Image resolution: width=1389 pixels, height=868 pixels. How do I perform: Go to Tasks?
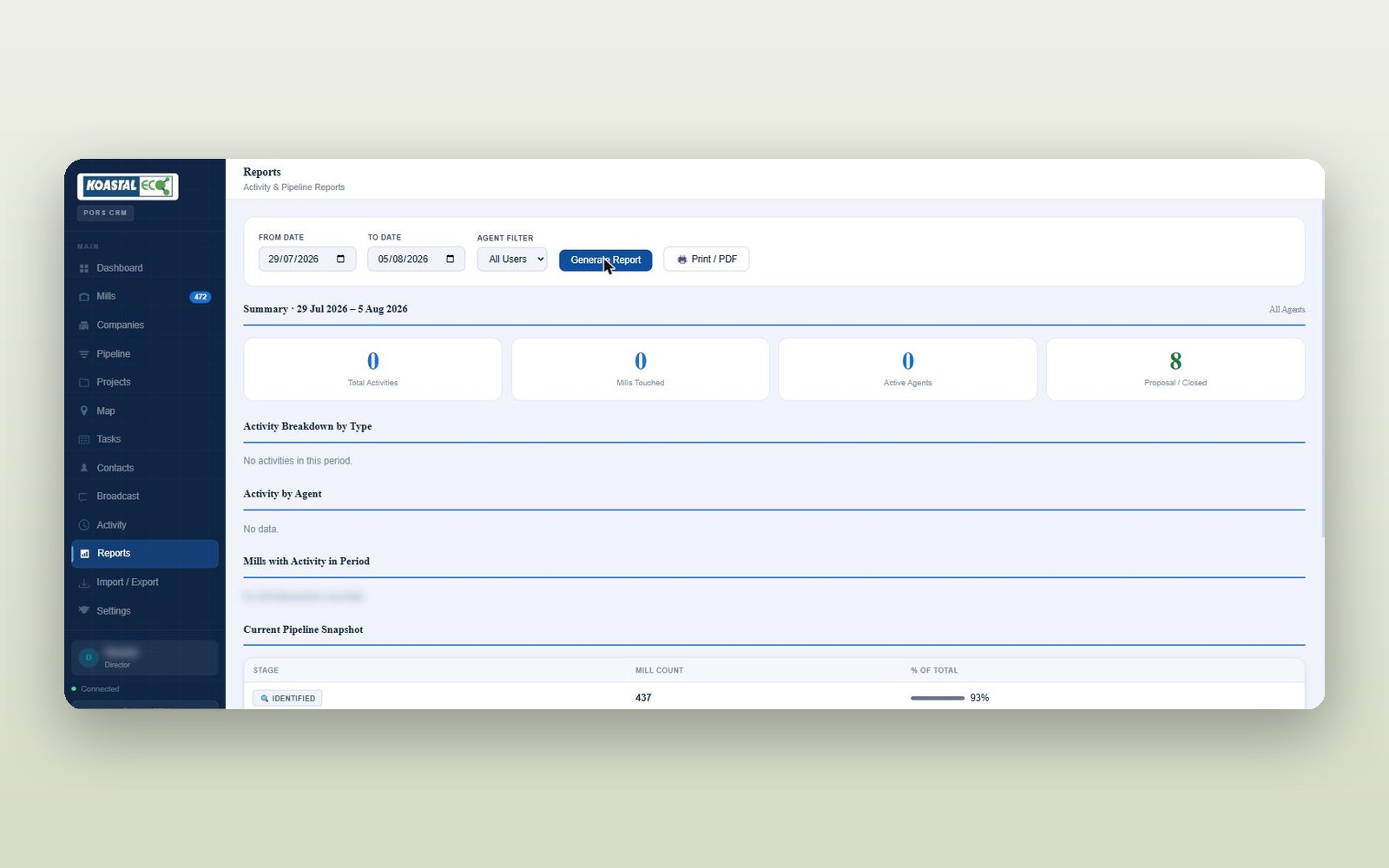pos(145,439)
